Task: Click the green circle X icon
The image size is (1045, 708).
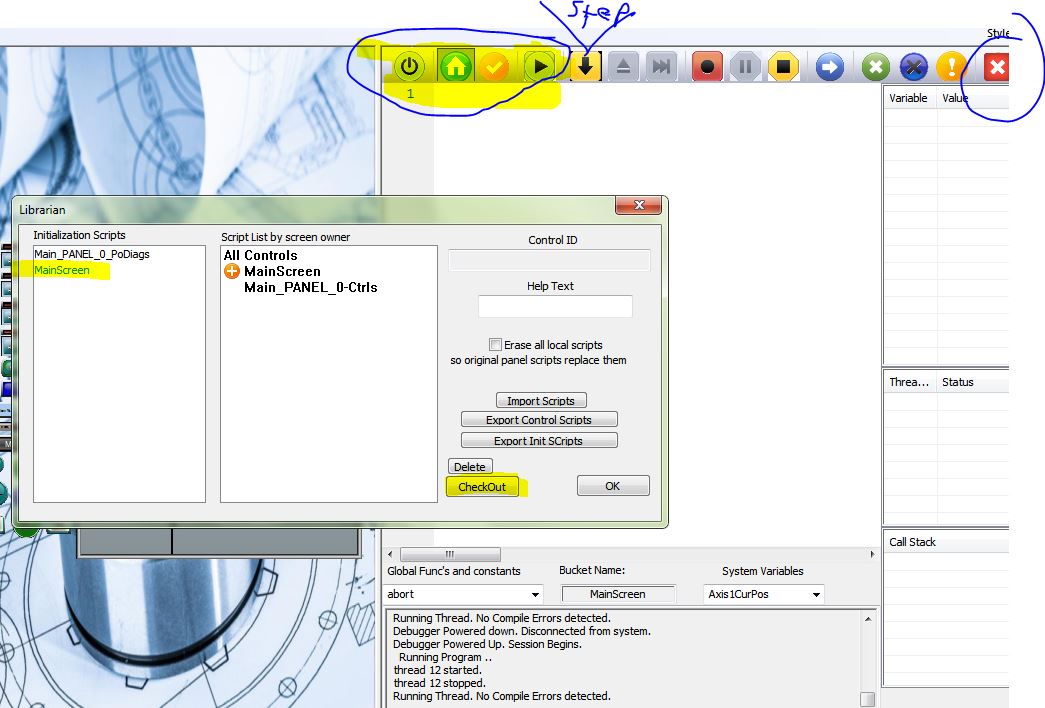Action: coord(875,67)
